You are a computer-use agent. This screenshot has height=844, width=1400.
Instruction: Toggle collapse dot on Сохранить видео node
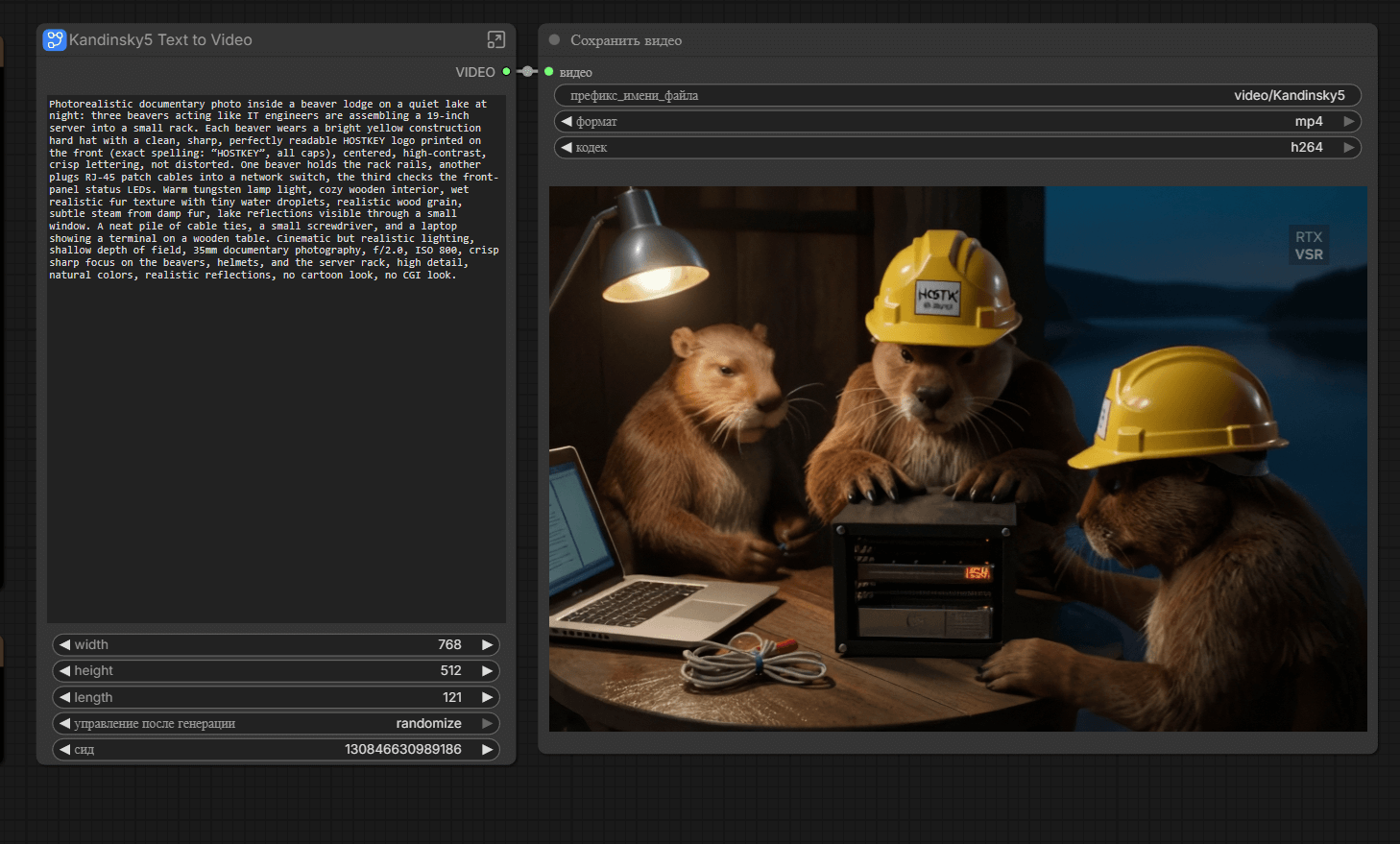(x=554, y=39)
